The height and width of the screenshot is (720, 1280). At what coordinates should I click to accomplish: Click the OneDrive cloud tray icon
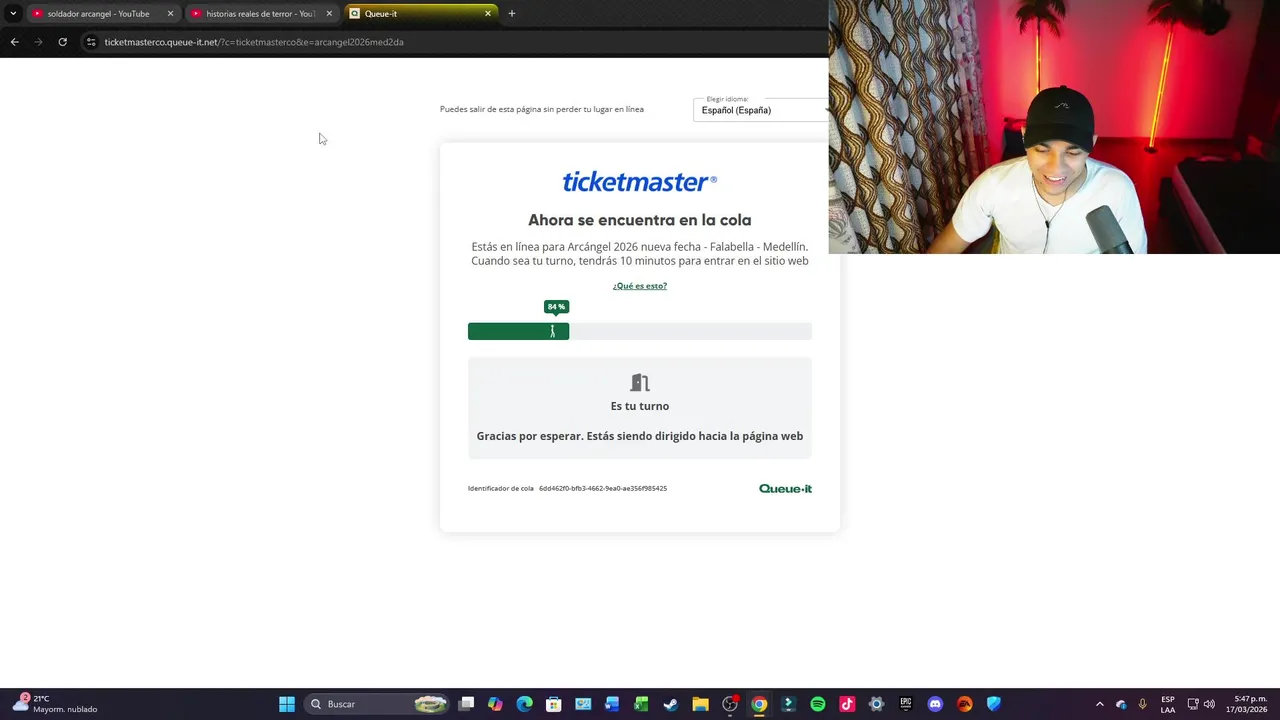[1121, 704]
